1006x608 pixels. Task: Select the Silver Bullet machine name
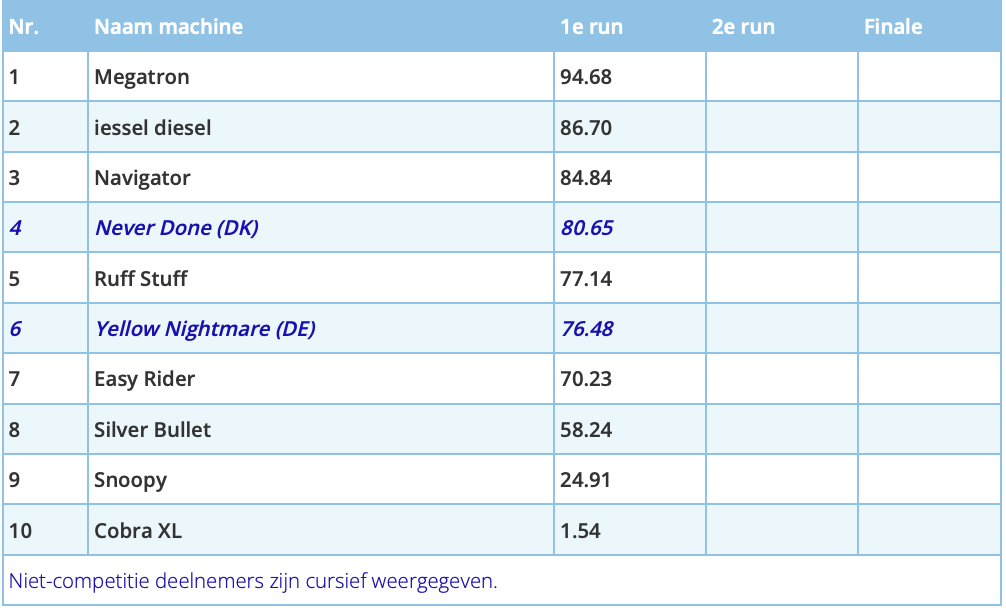tap(152, 430)
